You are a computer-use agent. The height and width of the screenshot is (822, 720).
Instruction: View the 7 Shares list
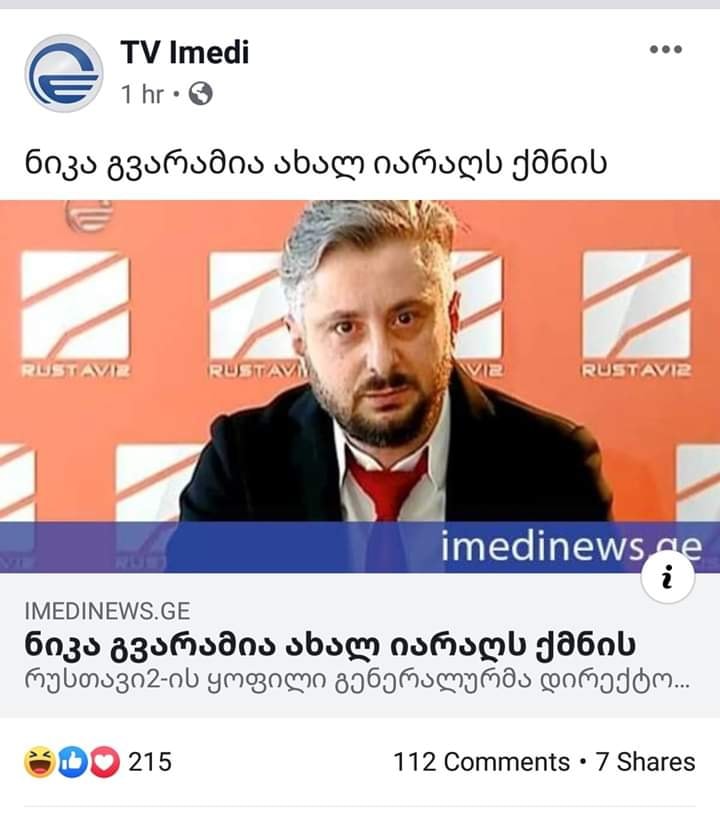pyautogui.click(x=645, y=762)
